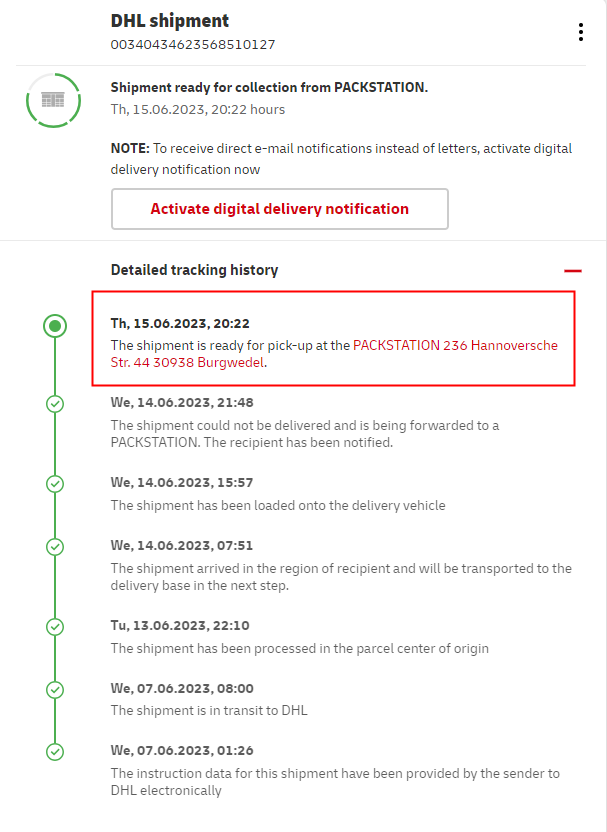Click the current status marker for 15.06.2023
Screen dimensions: 607x832
point(55,325)
